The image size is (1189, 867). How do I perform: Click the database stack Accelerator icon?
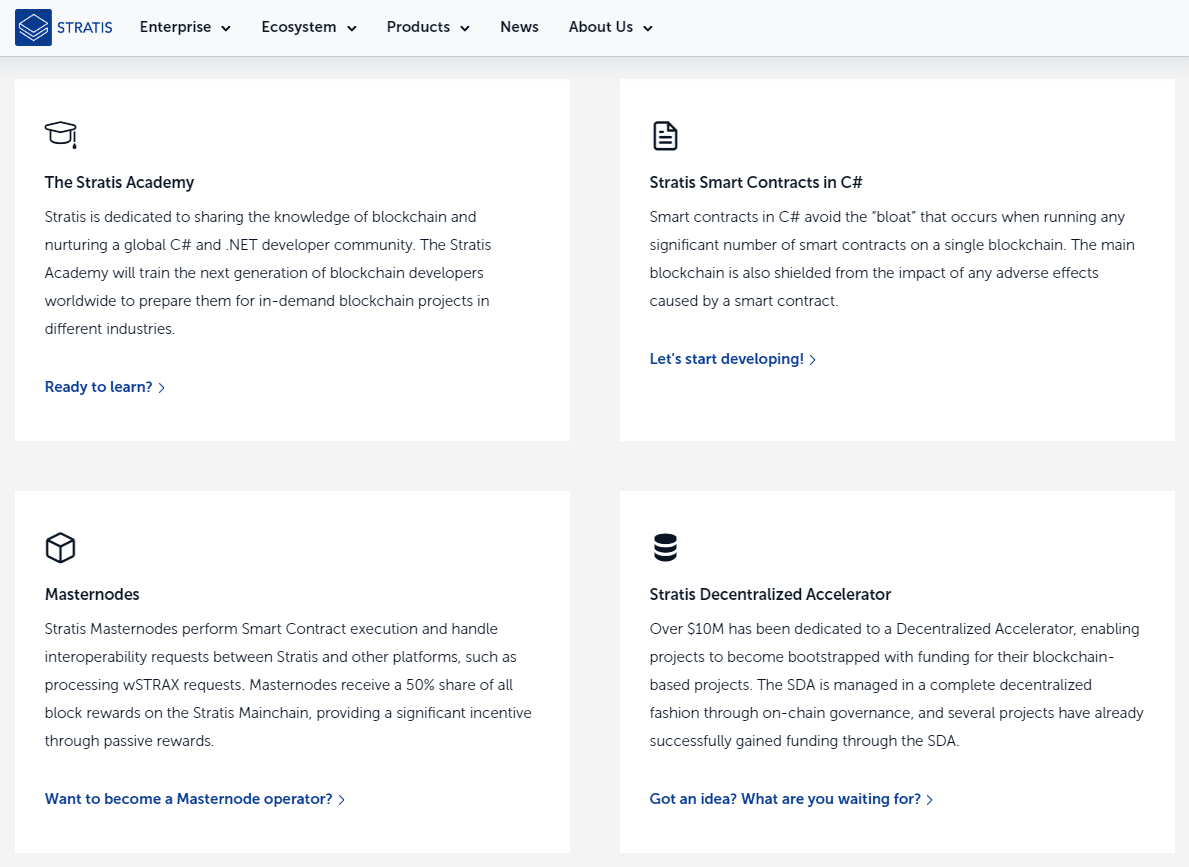pyautogui.click(x=665, y=547)
